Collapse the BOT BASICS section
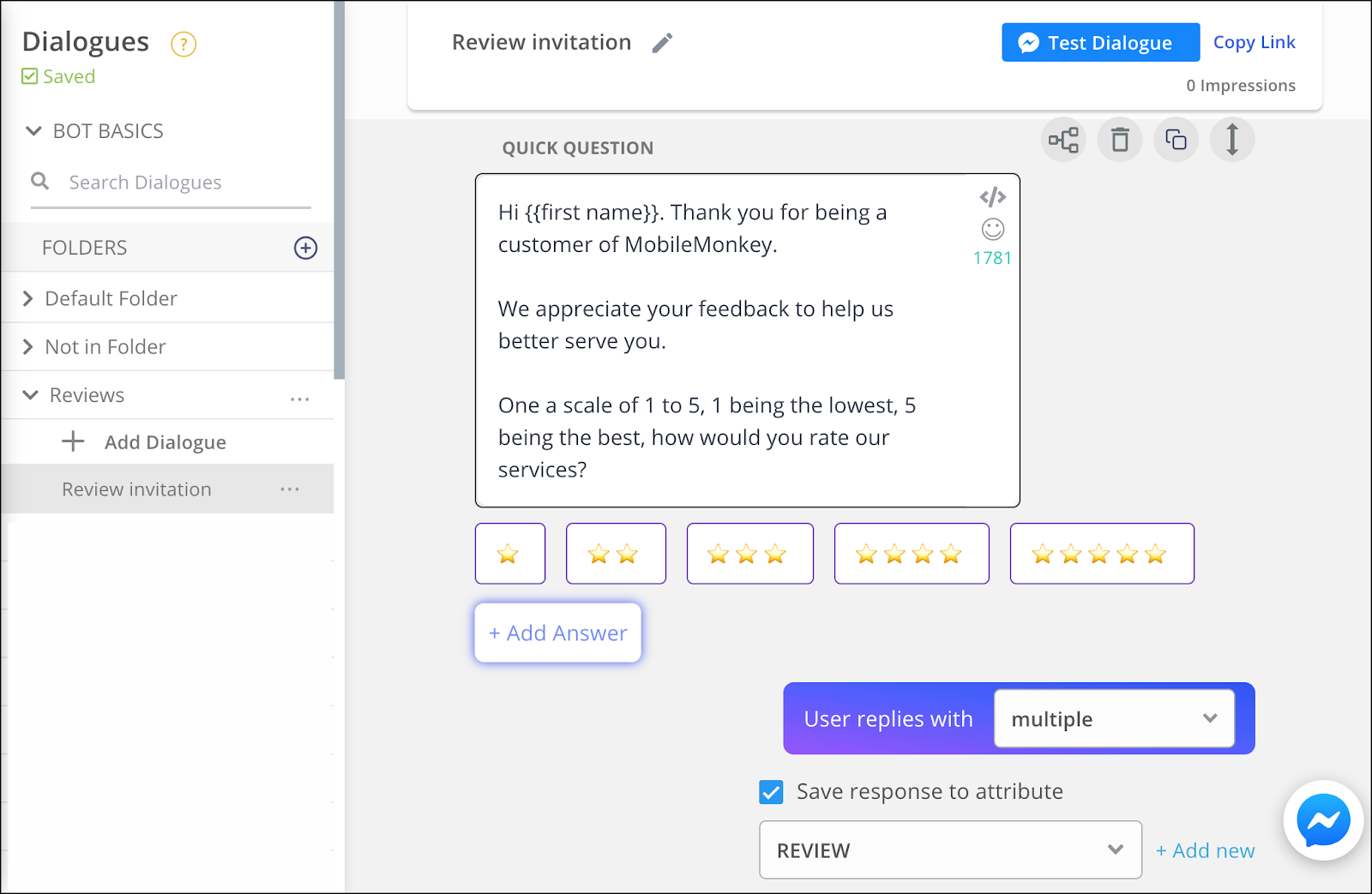The height and width of the screenshot is (894, 1372). click(33, 131)
